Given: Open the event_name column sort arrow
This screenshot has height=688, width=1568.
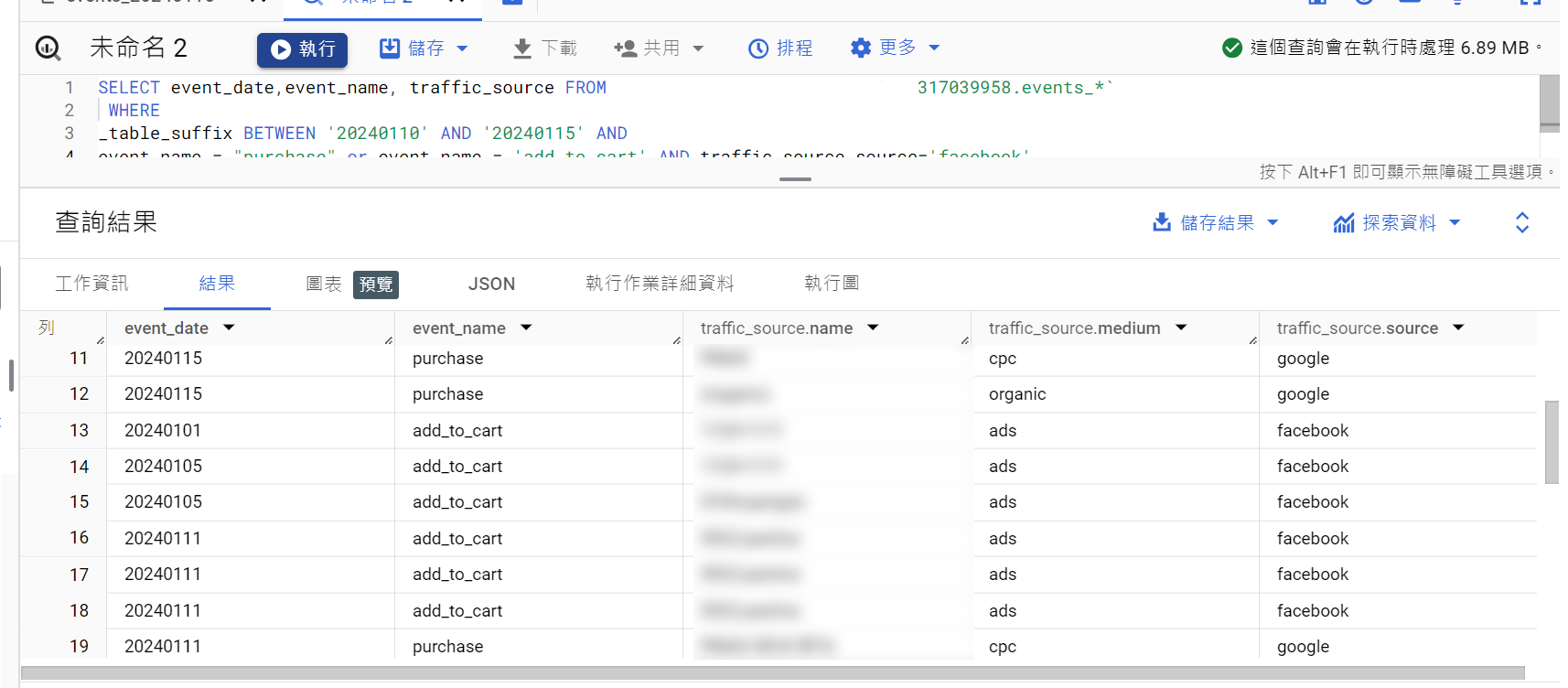Looking at the screenshot, I should click(x=526, y=328).
